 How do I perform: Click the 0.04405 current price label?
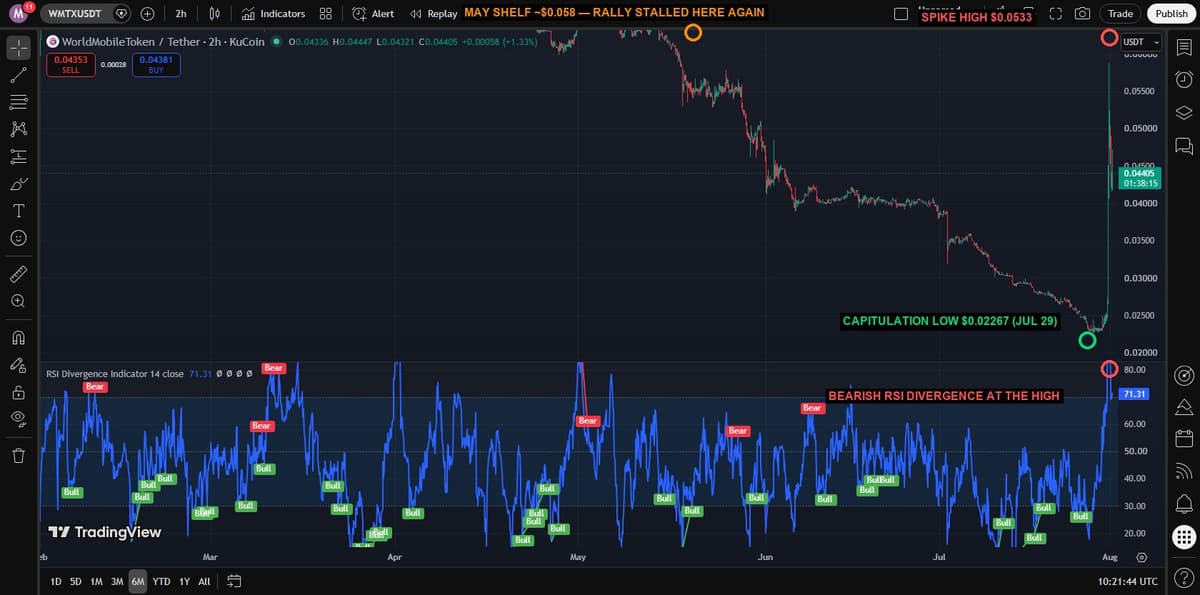pyautogui.click(x=1140, y=178)
